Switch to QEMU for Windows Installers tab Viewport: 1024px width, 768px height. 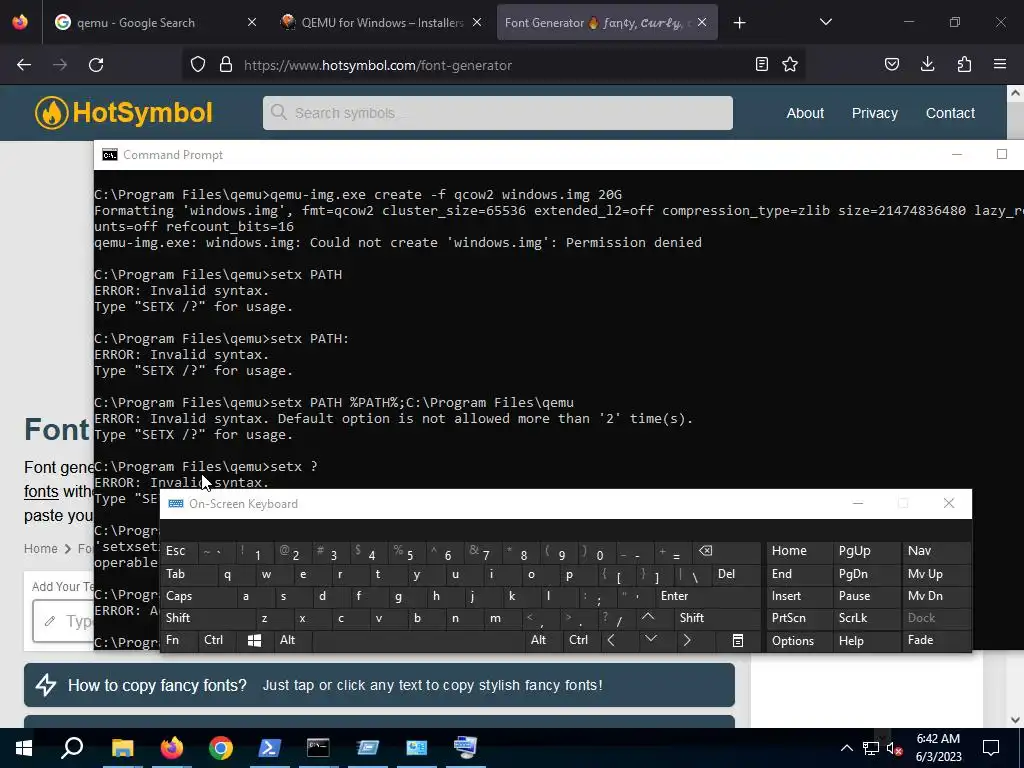click(381, 23)
